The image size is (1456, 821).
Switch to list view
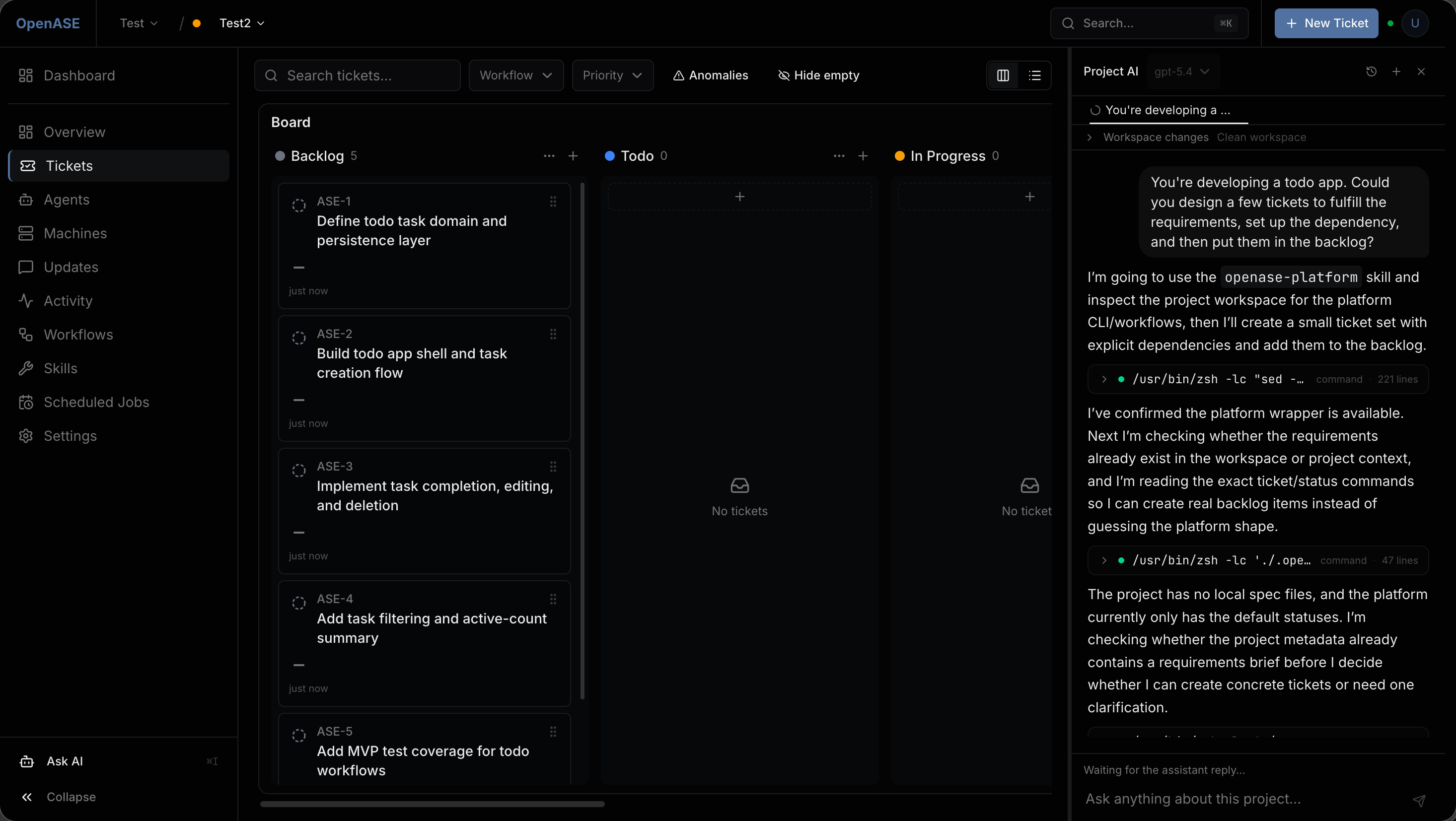coord(1034,75)
